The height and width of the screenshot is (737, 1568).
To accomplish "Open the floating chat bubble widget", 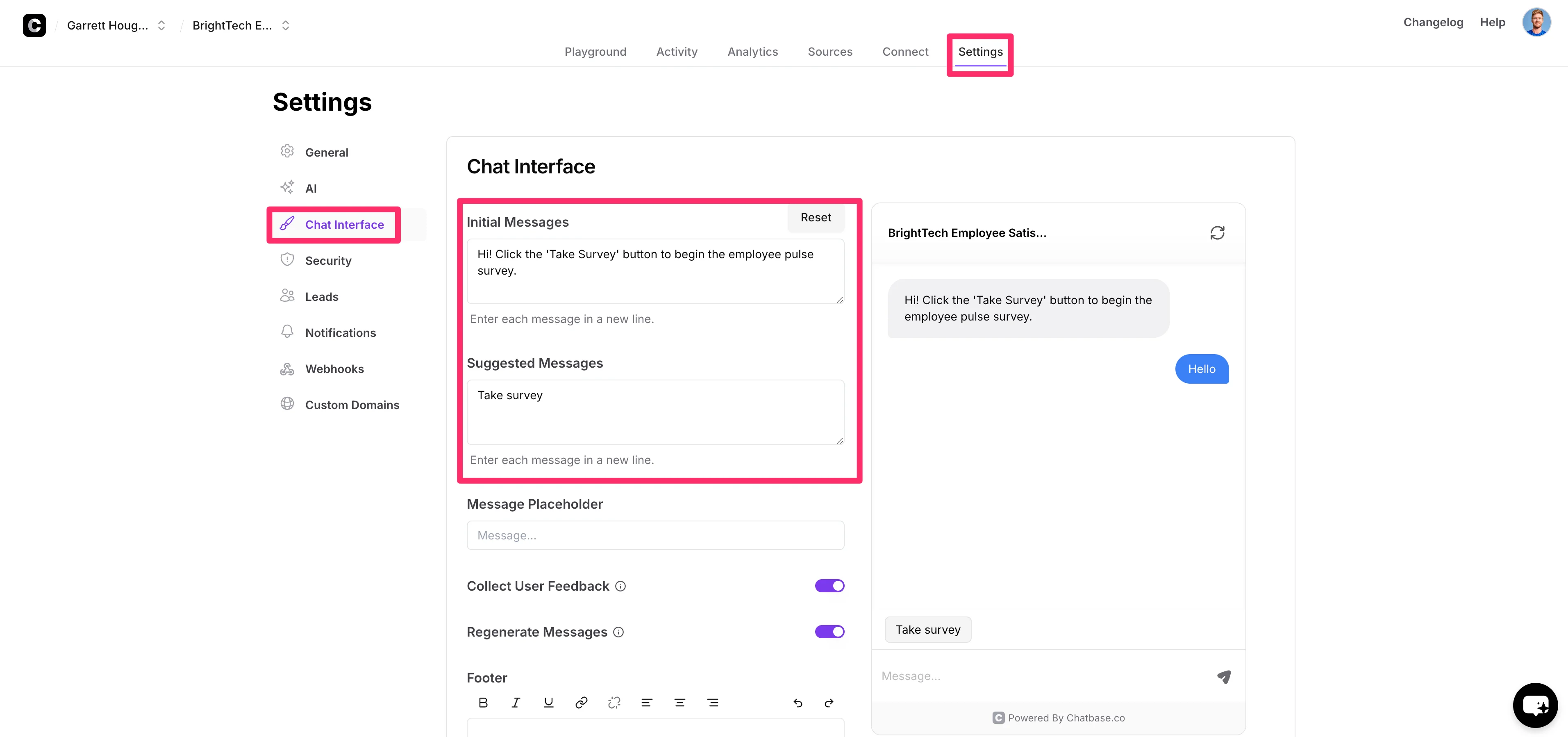I will tap(1534, 705).
